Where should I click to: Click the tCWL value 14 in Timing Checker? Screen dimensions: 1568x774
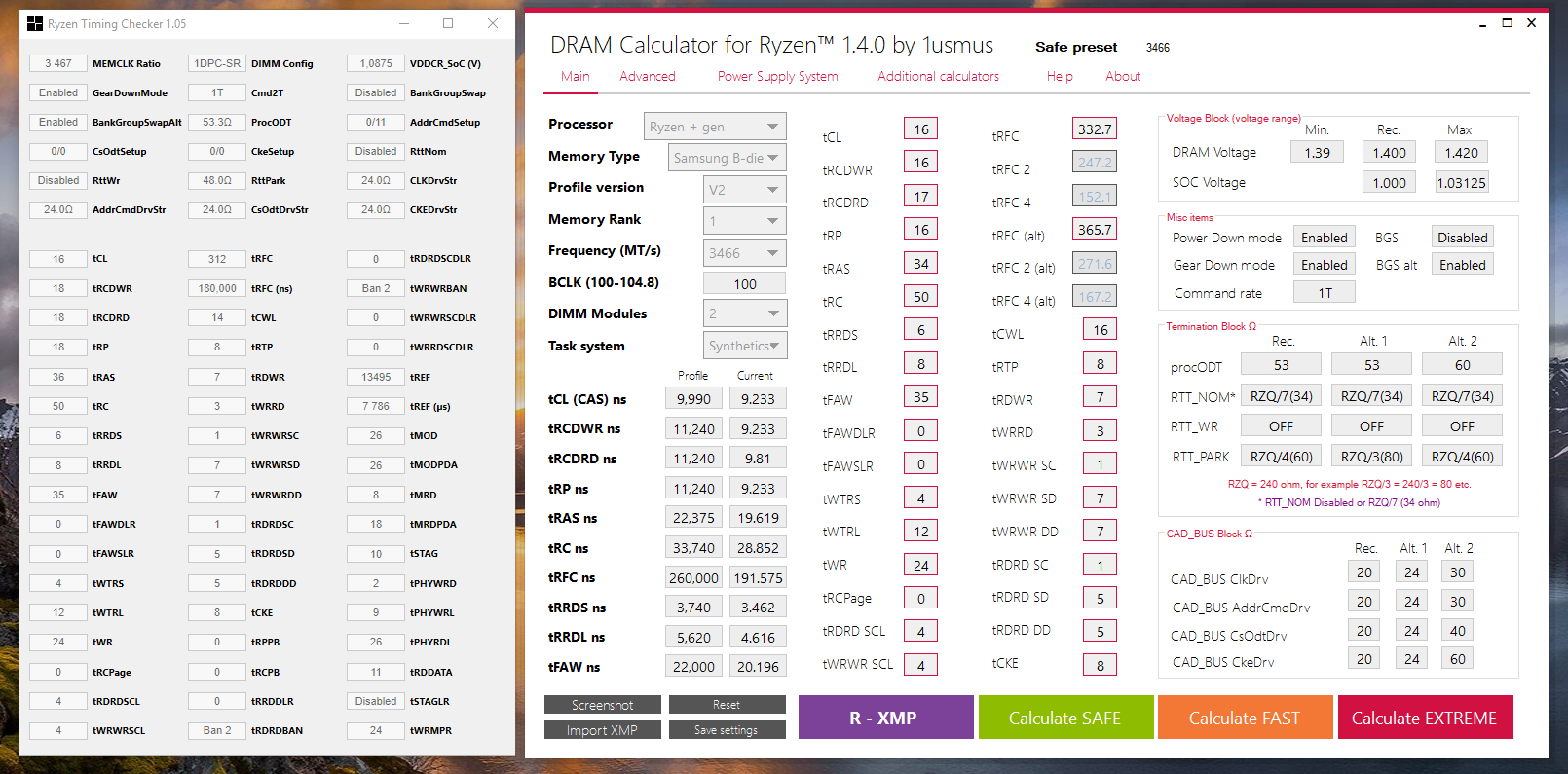[x=217, y=317]
